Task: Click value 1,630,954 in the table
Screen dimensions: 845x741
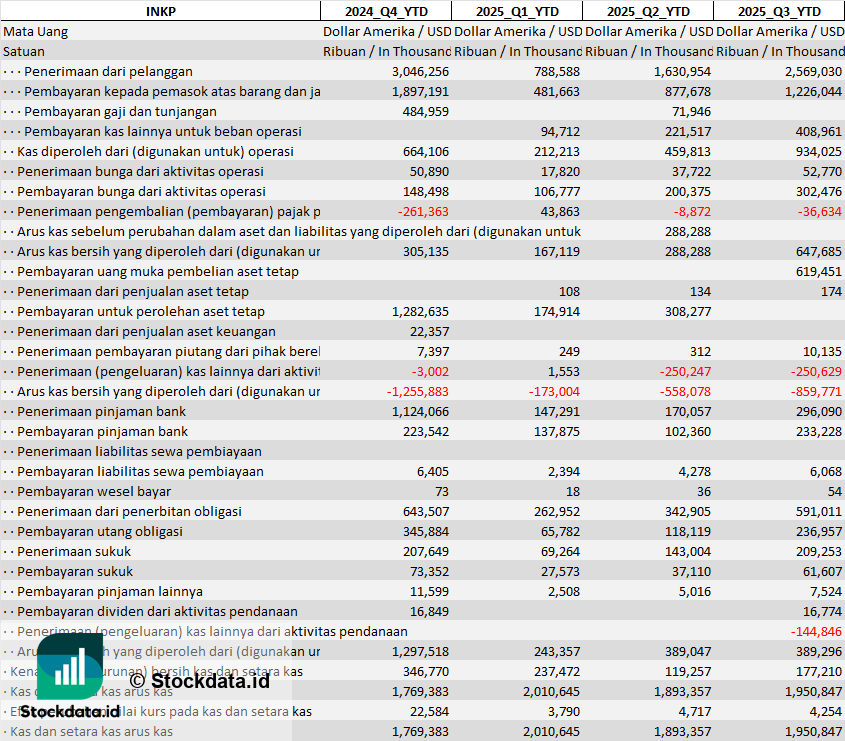Action: [x=682, y=72]
